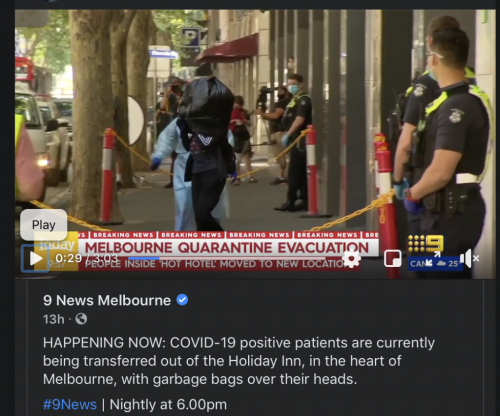Click the blue verified badge
Viewport: 500px width, 416px height.
tap(182, 300)
